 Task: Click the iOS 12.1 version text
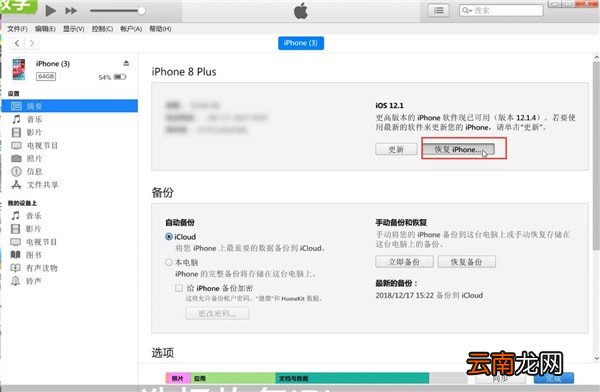[x=389, y=105]
